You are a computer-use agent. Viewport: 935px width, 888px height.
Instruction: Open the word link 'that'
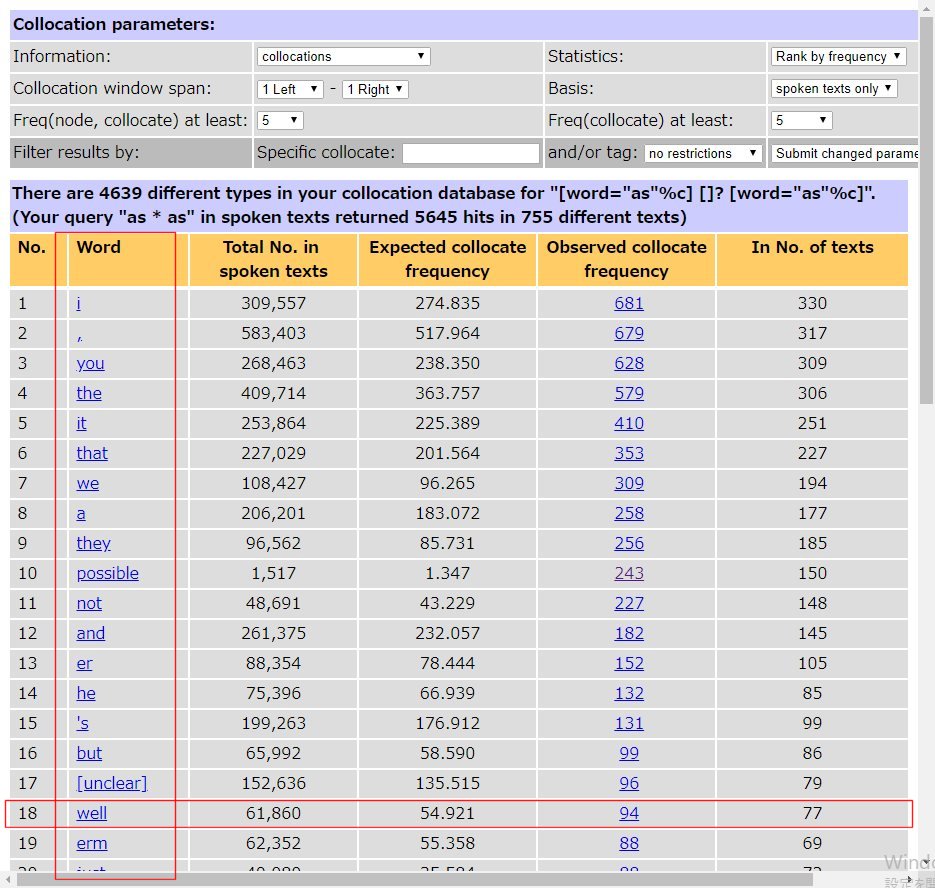[92, 453]
